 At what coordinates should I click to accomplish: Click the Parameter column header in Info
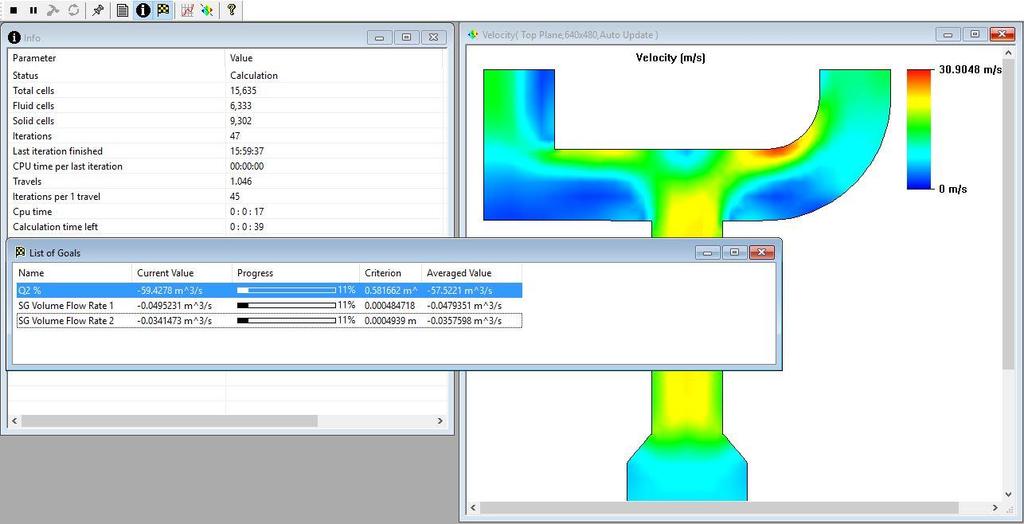point(116,58)
